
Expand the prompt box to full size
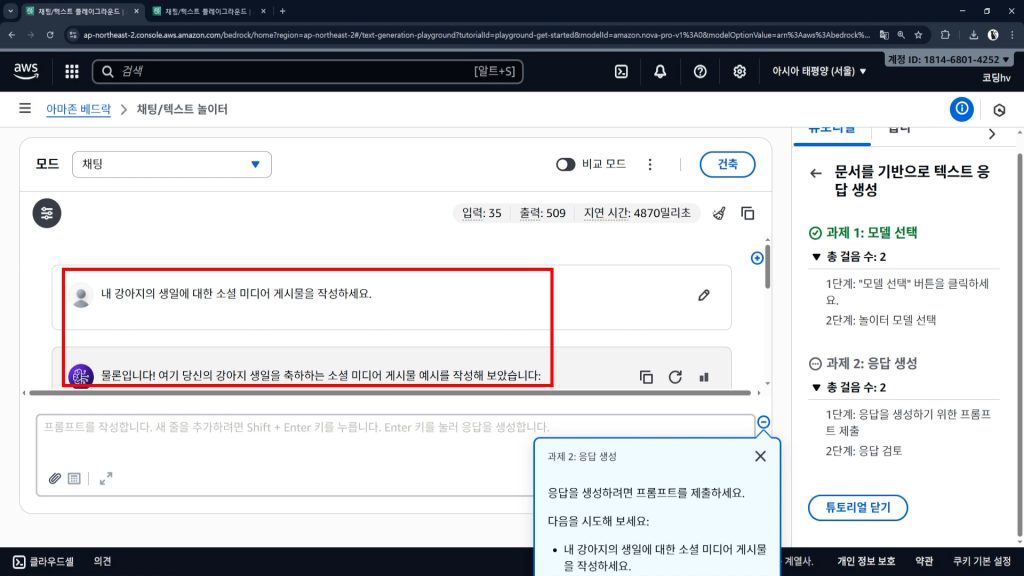(106, 479)
